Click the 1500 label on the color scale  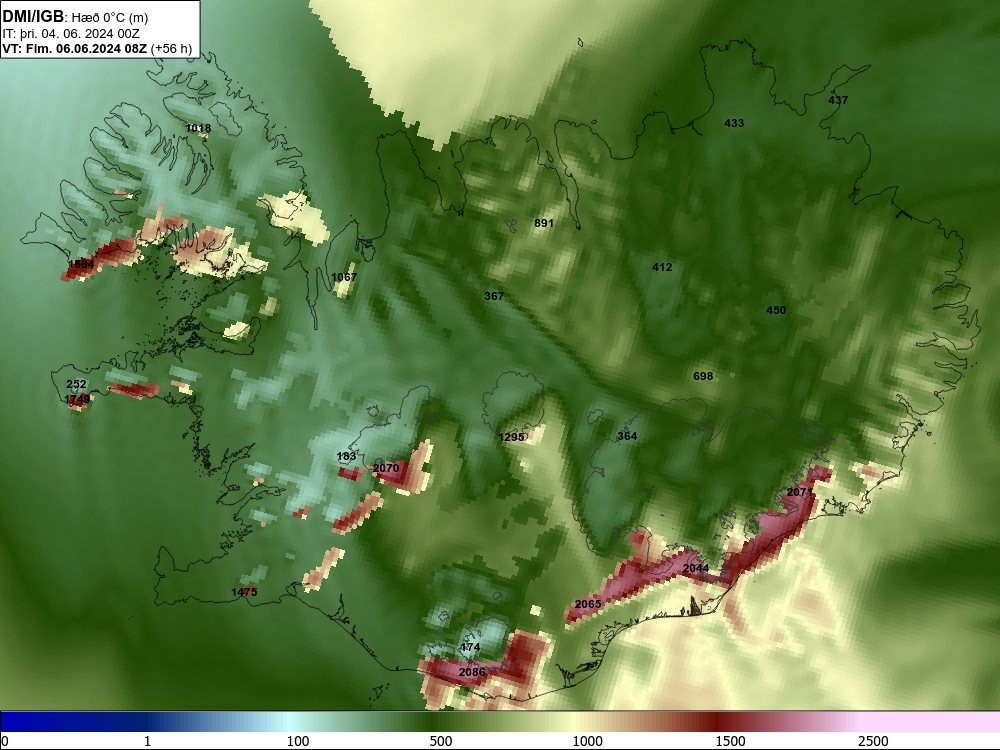pyautogui.click(x=730, y=741)
